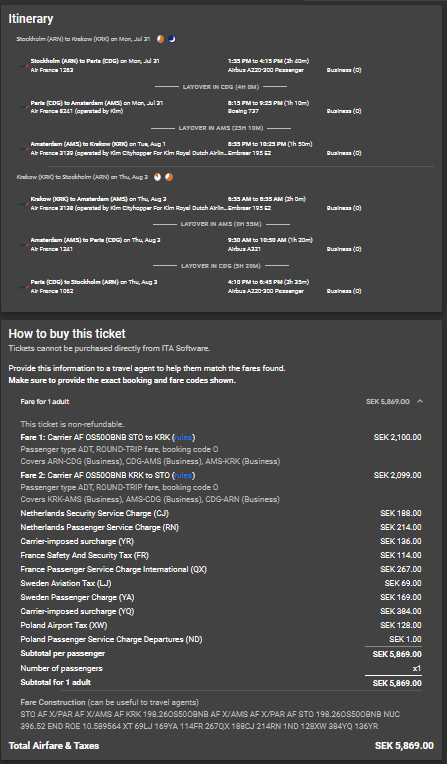Click the SEK 5,869.00 amount beside the chevron
This screenshot has width=447, height=764.
point(388,401)
